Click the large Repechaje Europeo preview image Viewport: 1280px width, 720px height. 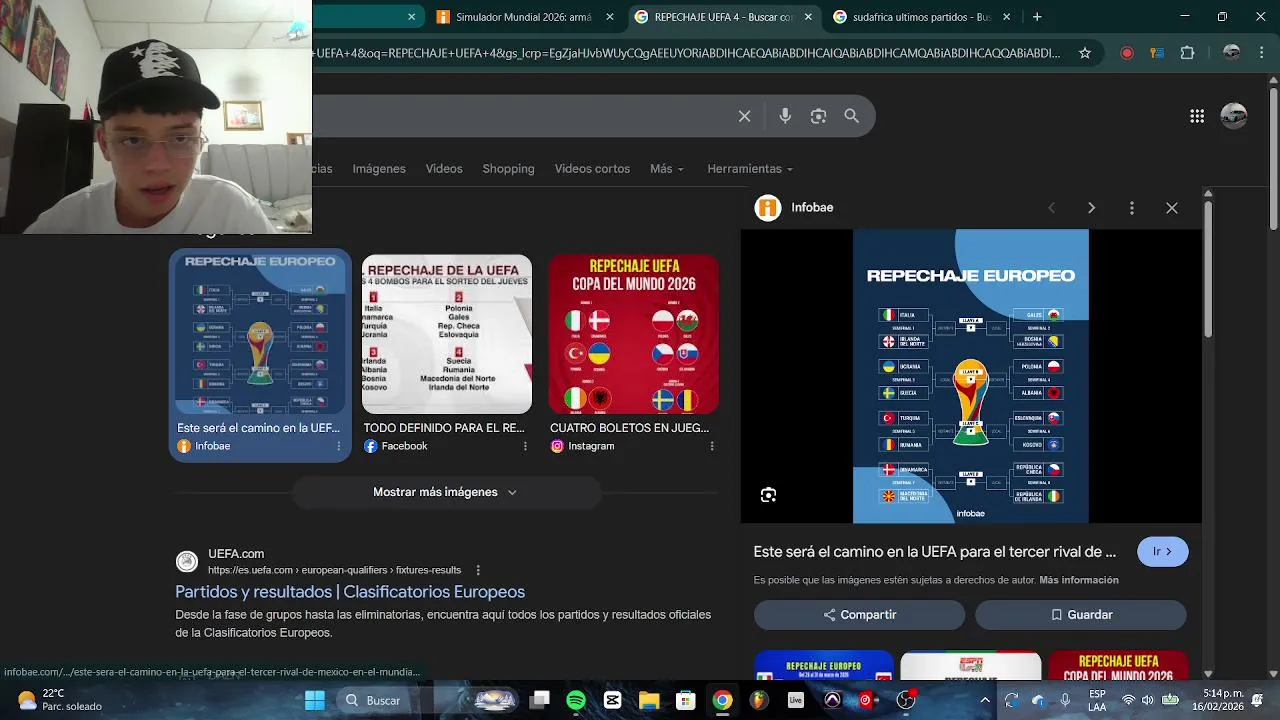[x=970, y=376]
